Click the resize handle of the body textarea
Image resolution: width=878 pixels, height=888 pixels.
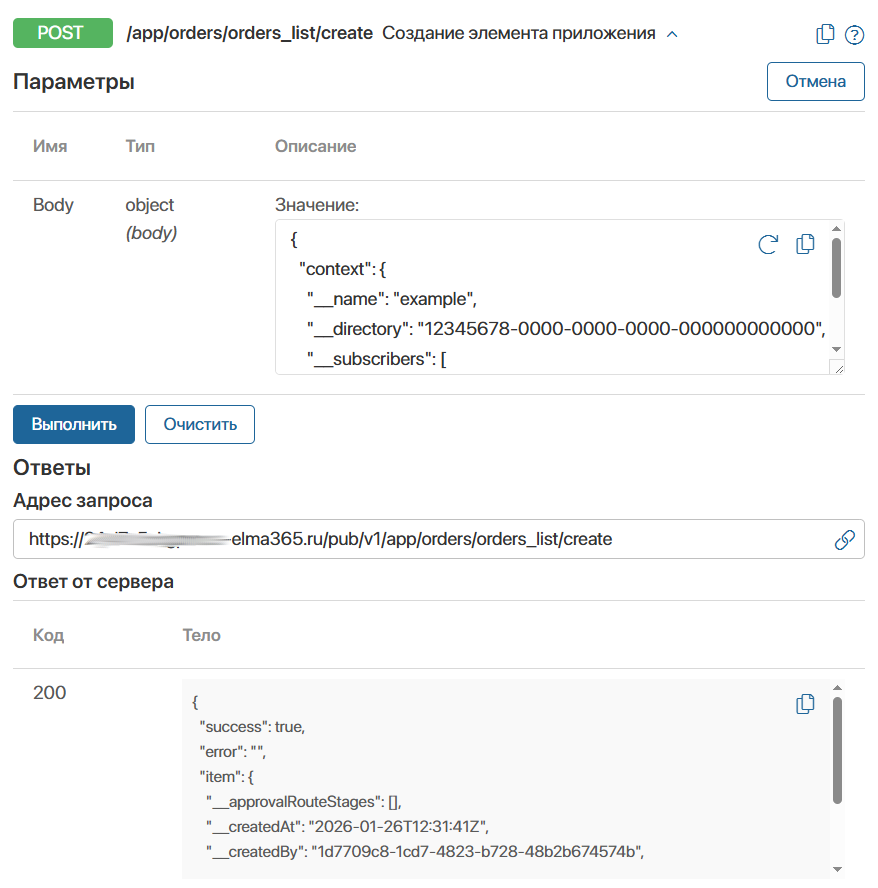click(837, 368)
